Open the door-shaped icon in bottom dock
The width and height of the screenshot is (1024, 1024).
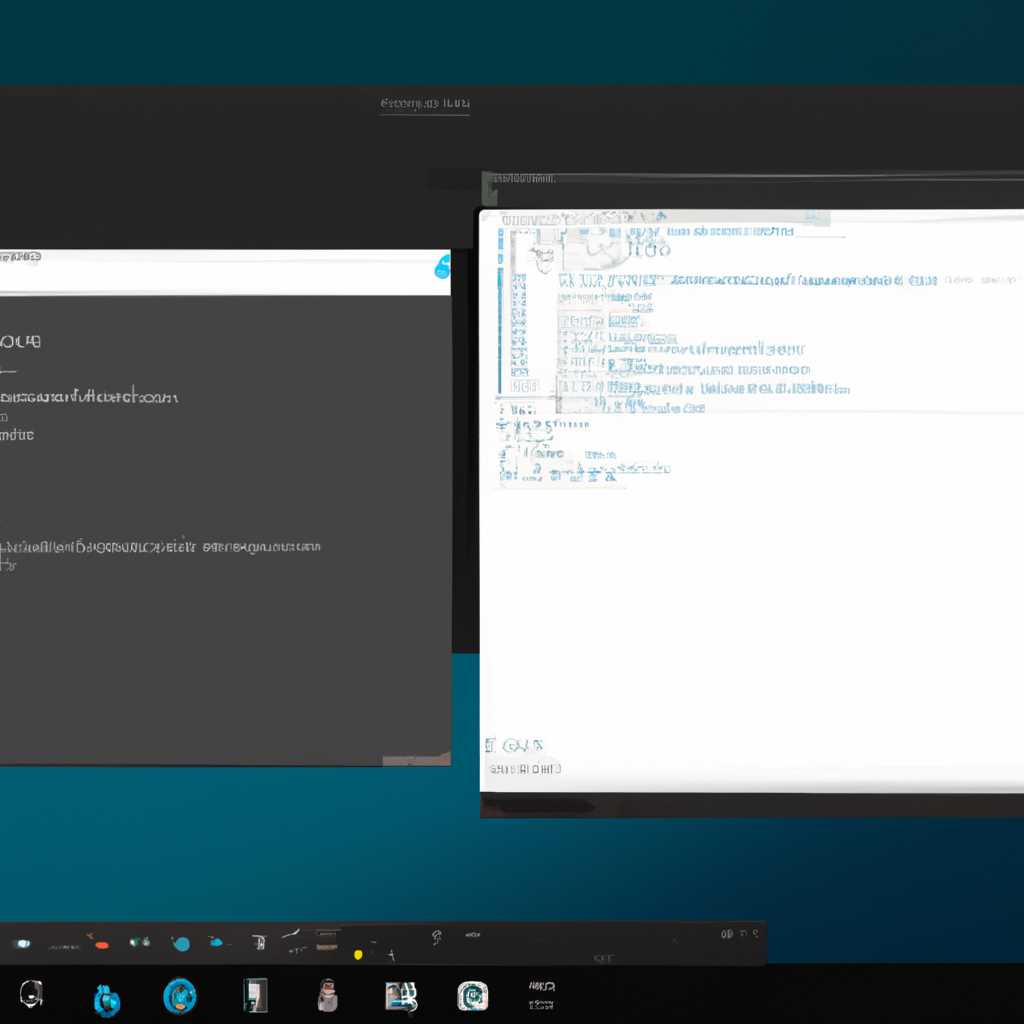pyautogui.click(x=255, y=995)
